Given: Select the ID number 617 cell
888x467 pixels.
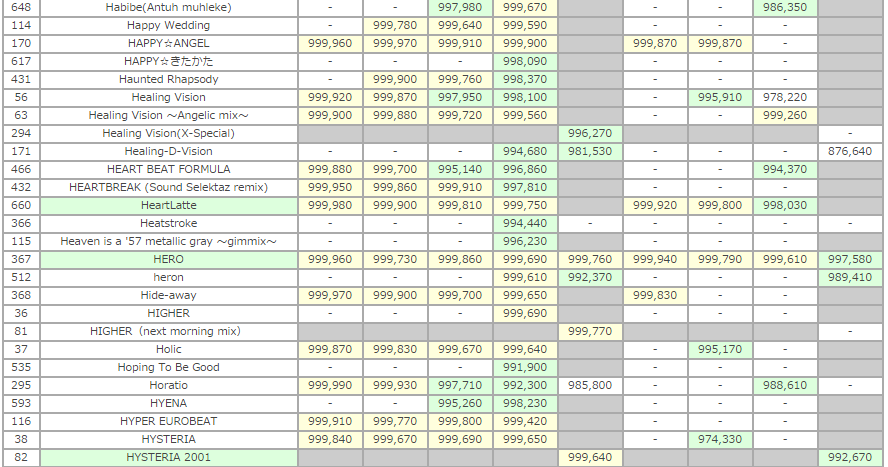Looking at the screenshot, I should click(21, 61).
